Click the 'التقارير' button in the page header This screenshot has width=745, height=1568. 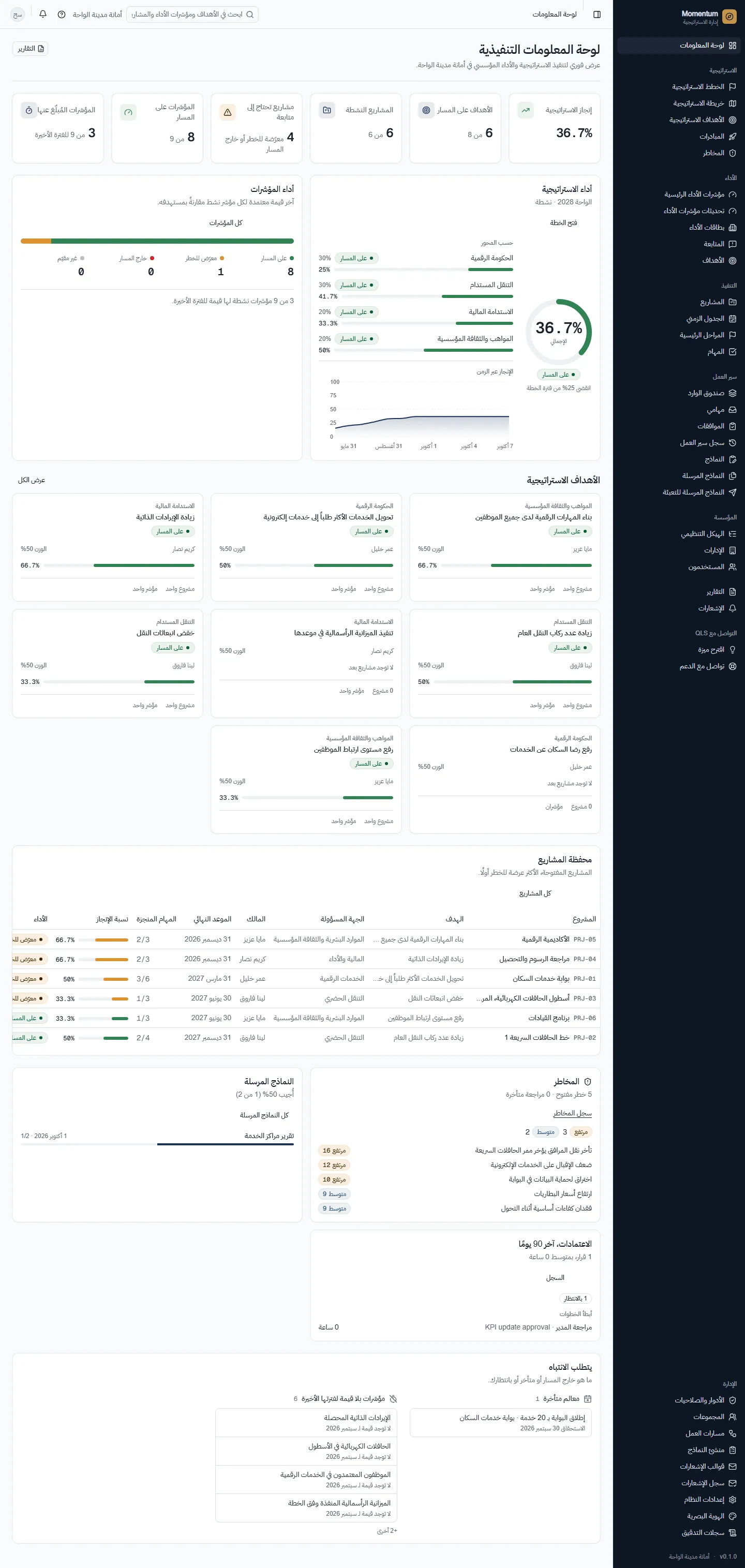pos(31,49)
